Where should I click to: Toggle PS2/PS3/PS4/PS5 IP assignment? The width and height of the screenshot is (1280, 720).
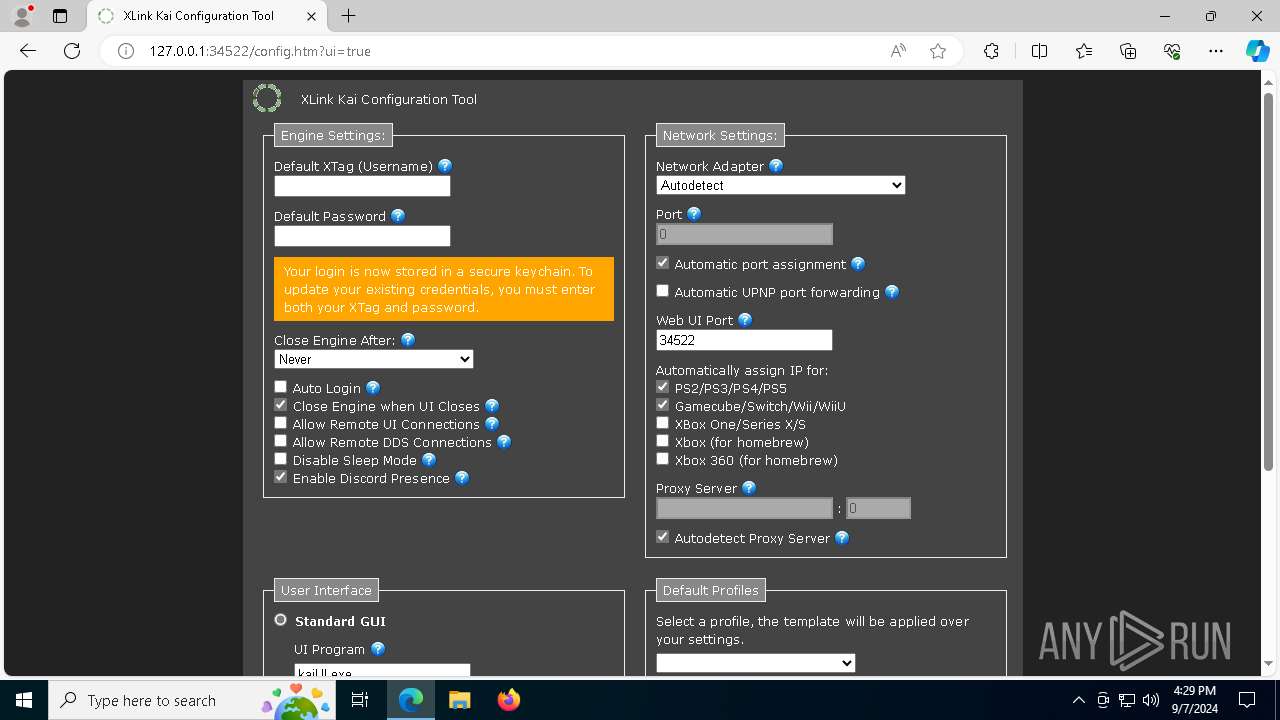(x=663, y=387)
